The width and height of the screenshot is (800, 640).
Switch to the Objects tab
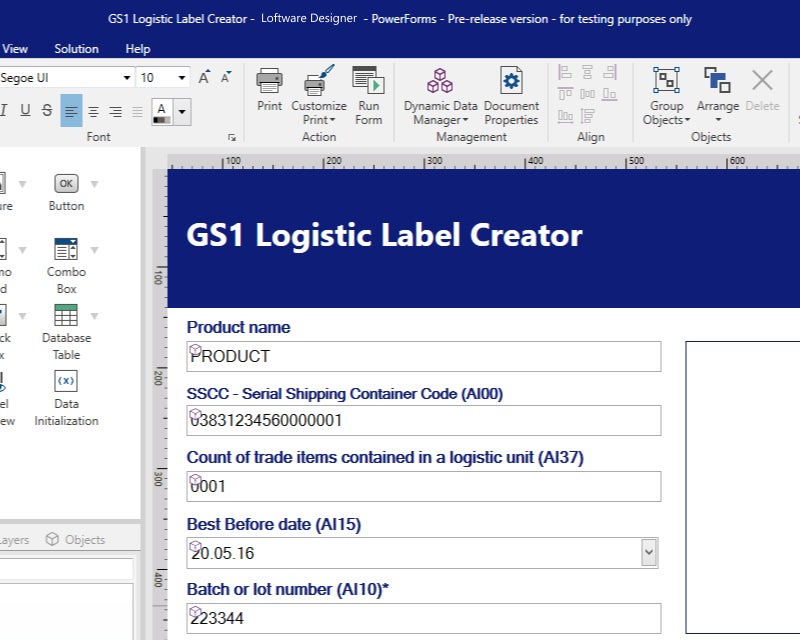click(76, 539)
